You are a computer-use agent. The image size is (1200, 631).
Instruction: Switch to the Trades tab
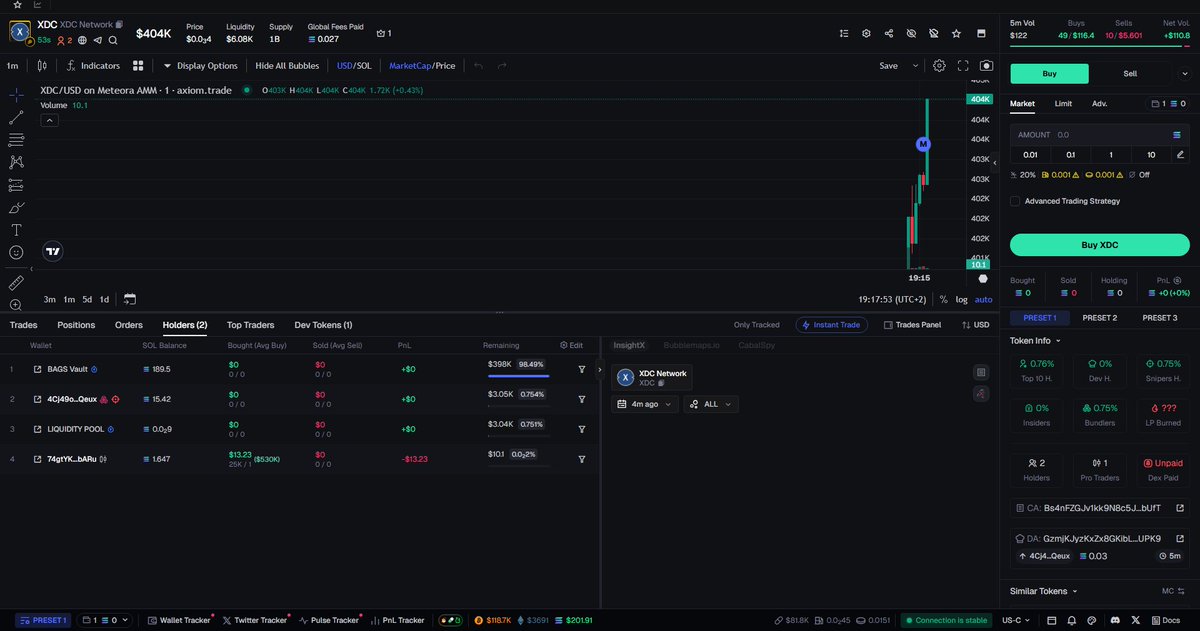click(23, 325)
